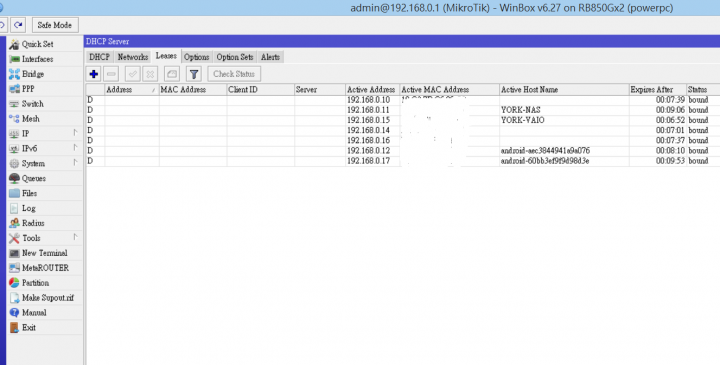This screenshot has height=365, width=720.
Task: Sort by Active MAC Address column
Action: [450, 90]
